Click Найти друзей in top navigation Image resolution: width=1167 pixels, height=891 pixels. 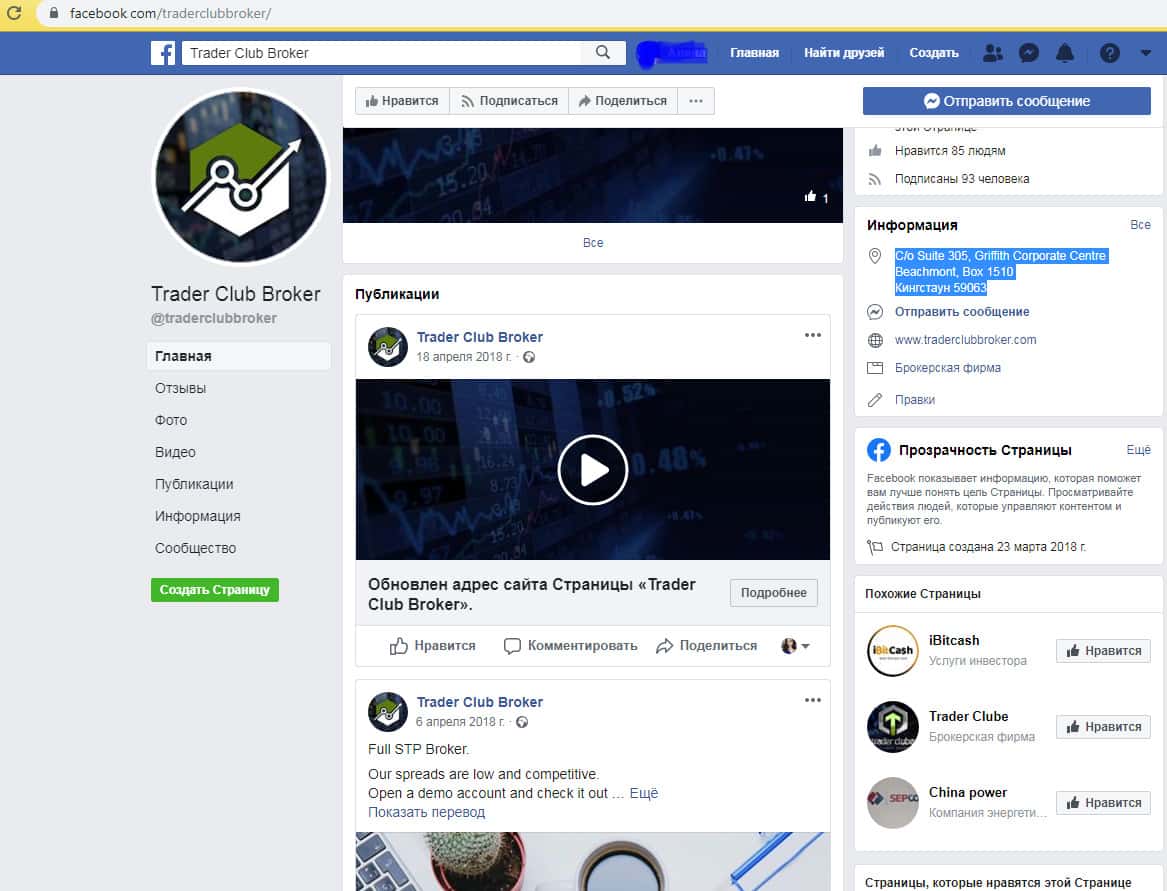coord(844,53)
